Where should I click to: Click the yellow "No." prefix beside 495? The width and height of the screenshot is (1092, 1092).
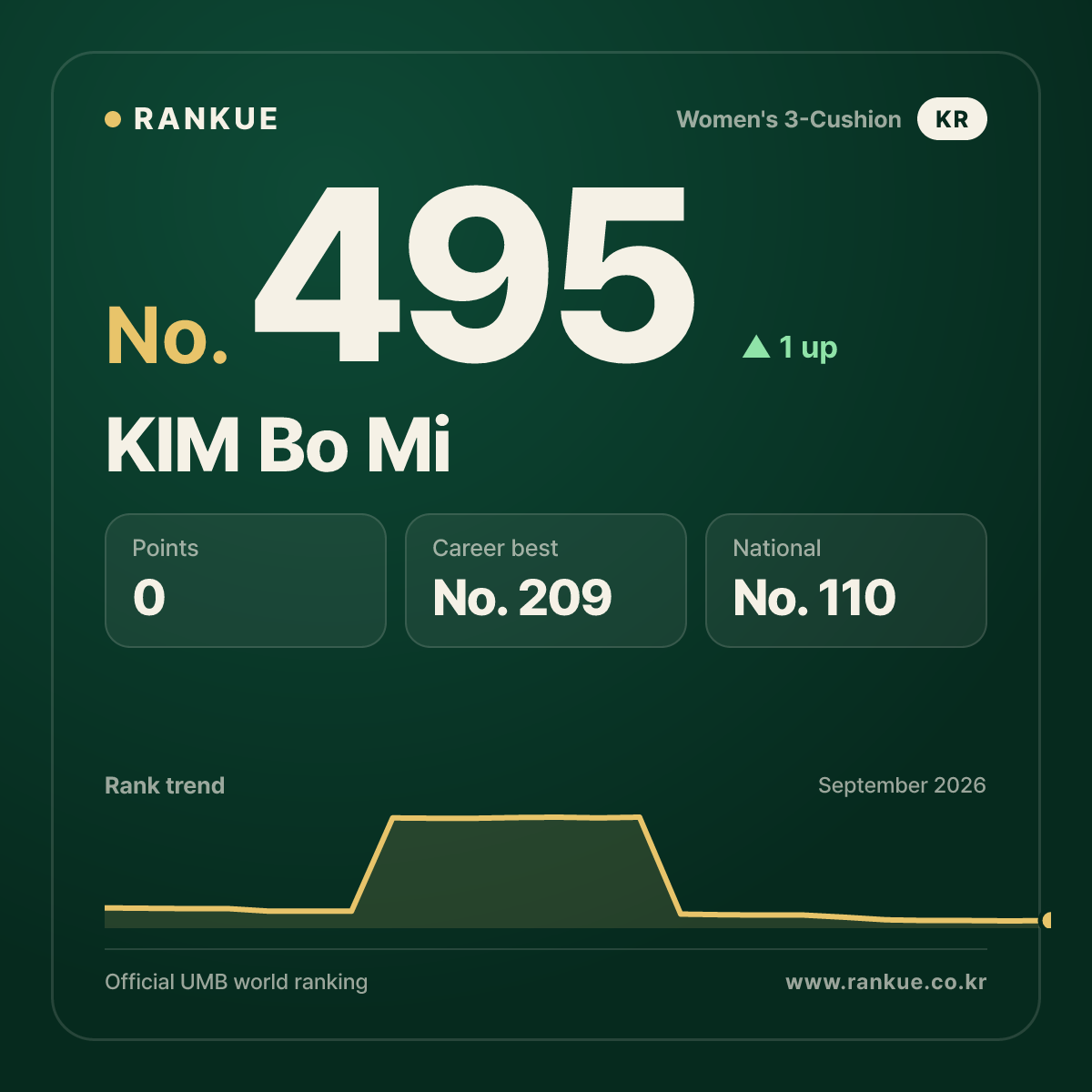167,336
